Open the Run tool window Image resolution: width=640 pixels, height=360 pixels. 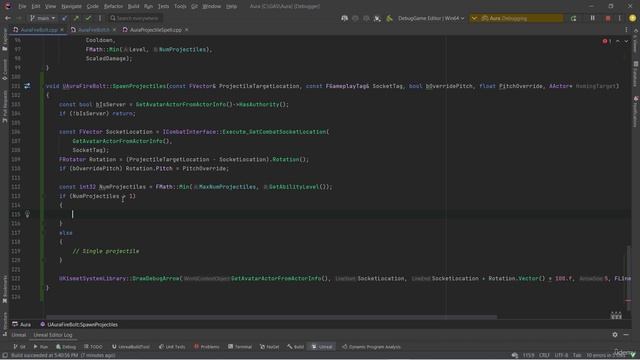tap(41, 347)
